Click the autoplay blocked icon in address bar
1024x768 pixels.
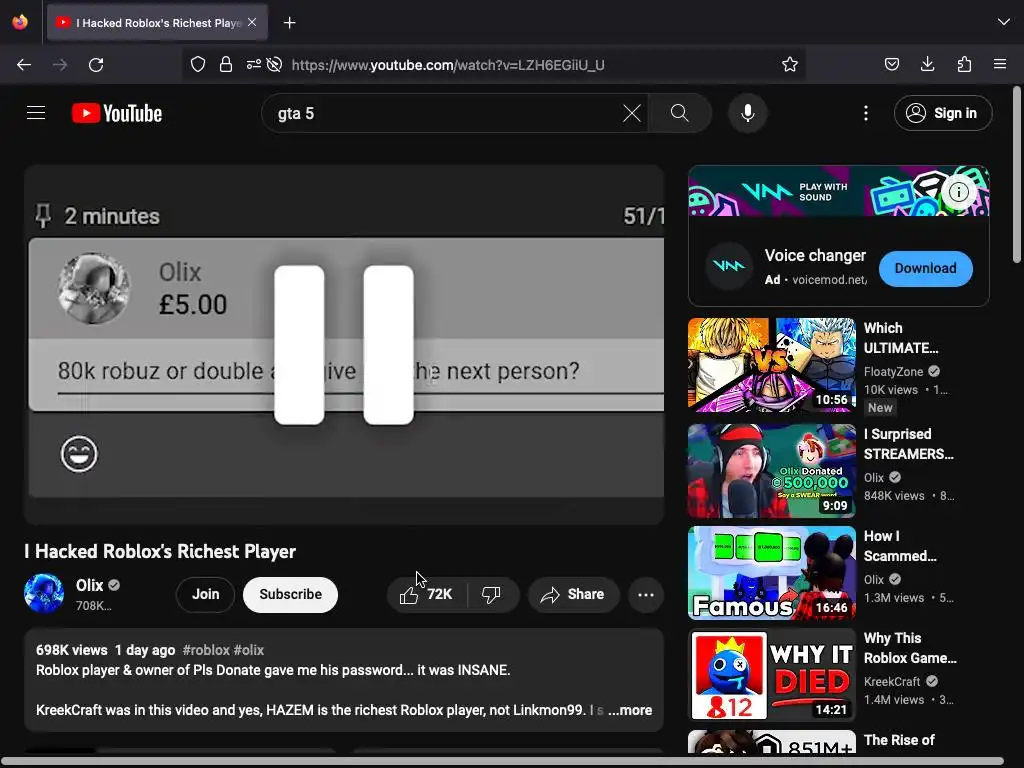275,64
